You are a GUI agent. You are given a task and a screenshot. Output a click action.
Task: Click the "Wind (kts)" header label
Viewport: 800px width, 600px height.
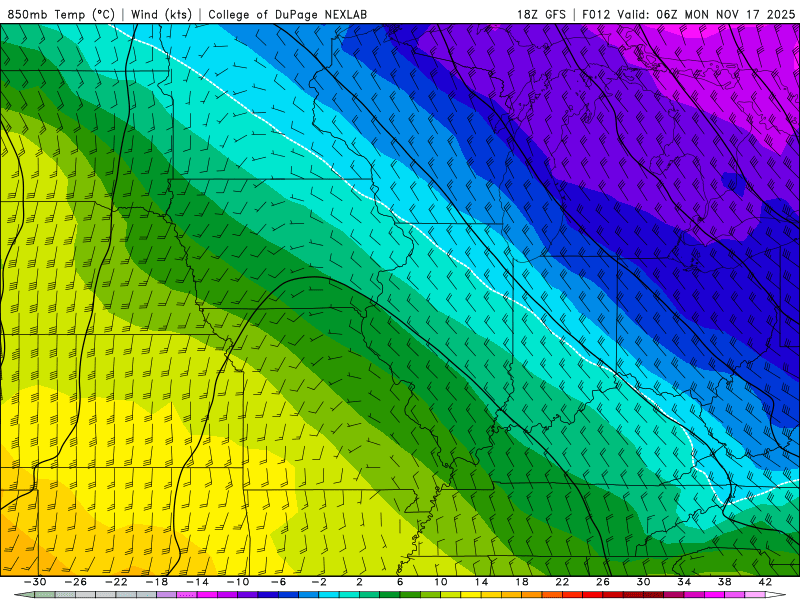(161, 14)
